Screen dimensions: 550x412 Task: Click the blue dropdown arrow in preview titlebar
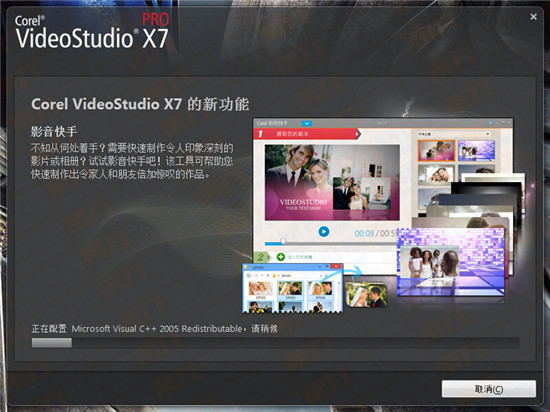307,123
